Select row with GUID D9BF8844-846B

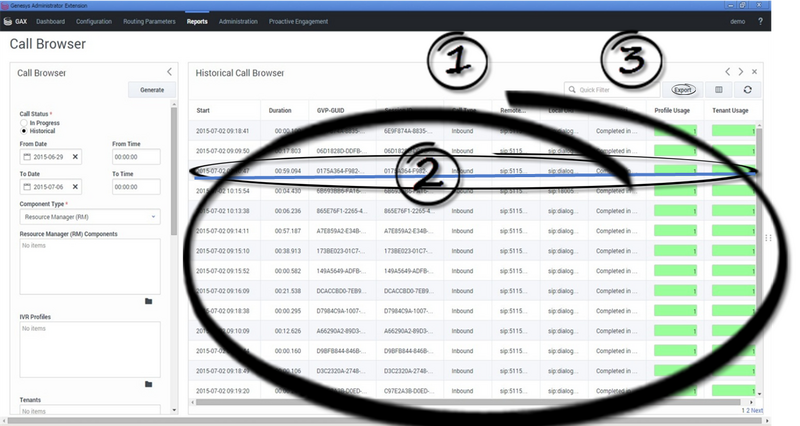click(x=472, y=351)
